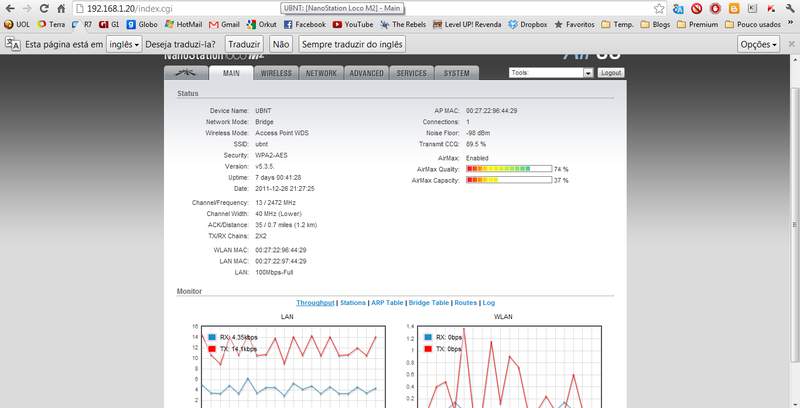Screen dimensions: 800x408
Task: Open the R7 bookmark
Action: tap(82, 24)
